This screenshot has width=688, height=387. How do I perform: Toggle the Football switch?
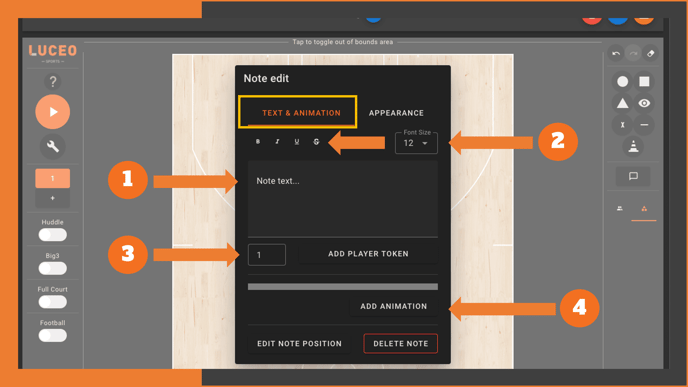pyautogui.click(x=53, y=335)
